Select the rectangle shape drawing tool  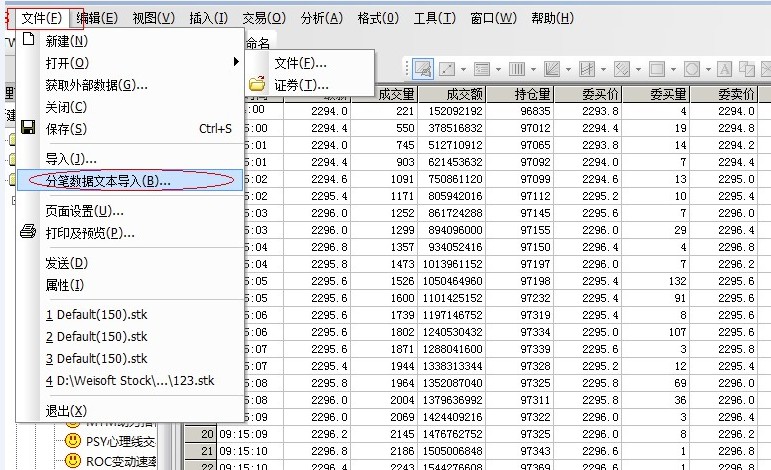657,69
